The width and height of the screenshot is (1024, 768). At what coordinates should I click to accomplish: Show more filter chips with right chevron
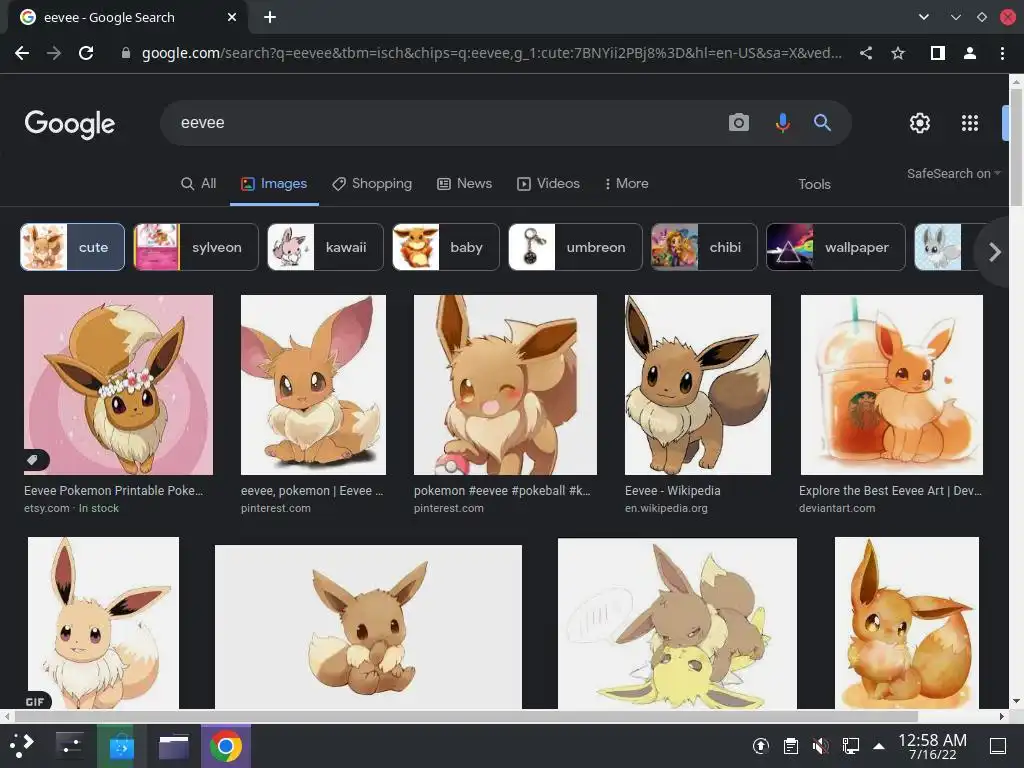995,251
